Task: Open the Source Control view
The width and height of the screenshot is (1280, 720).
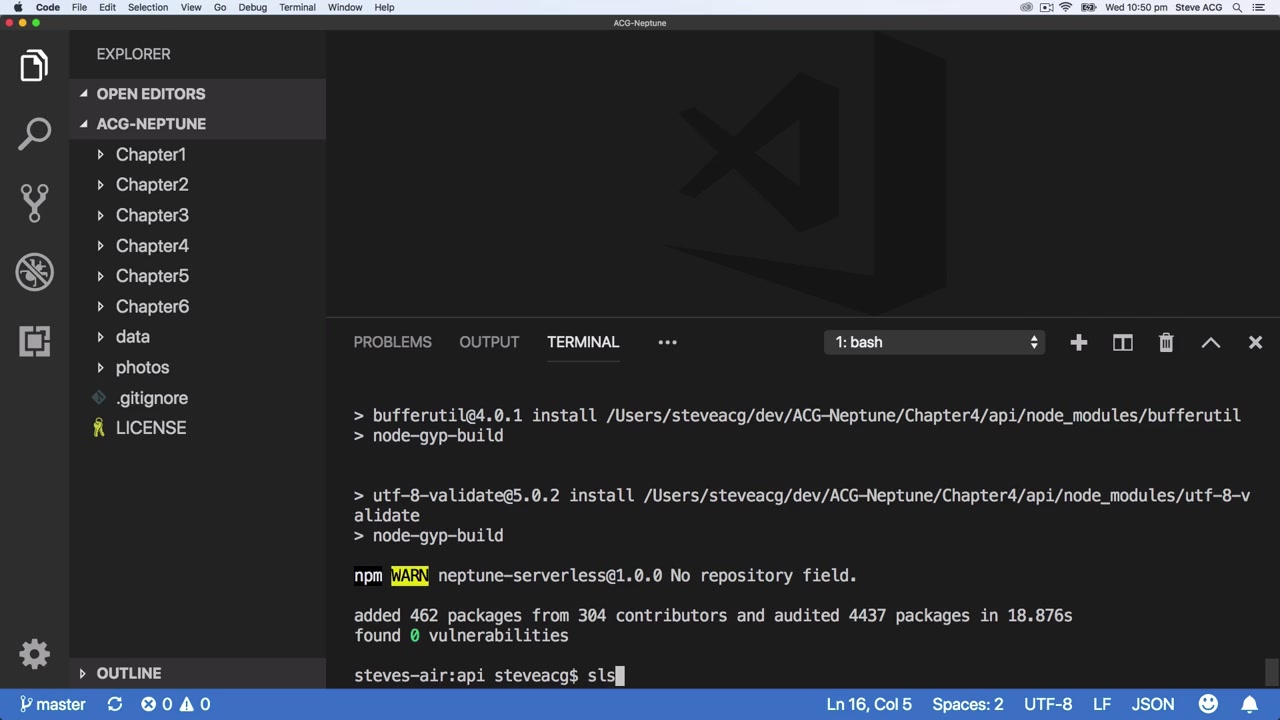Action: tap(34, 203)
